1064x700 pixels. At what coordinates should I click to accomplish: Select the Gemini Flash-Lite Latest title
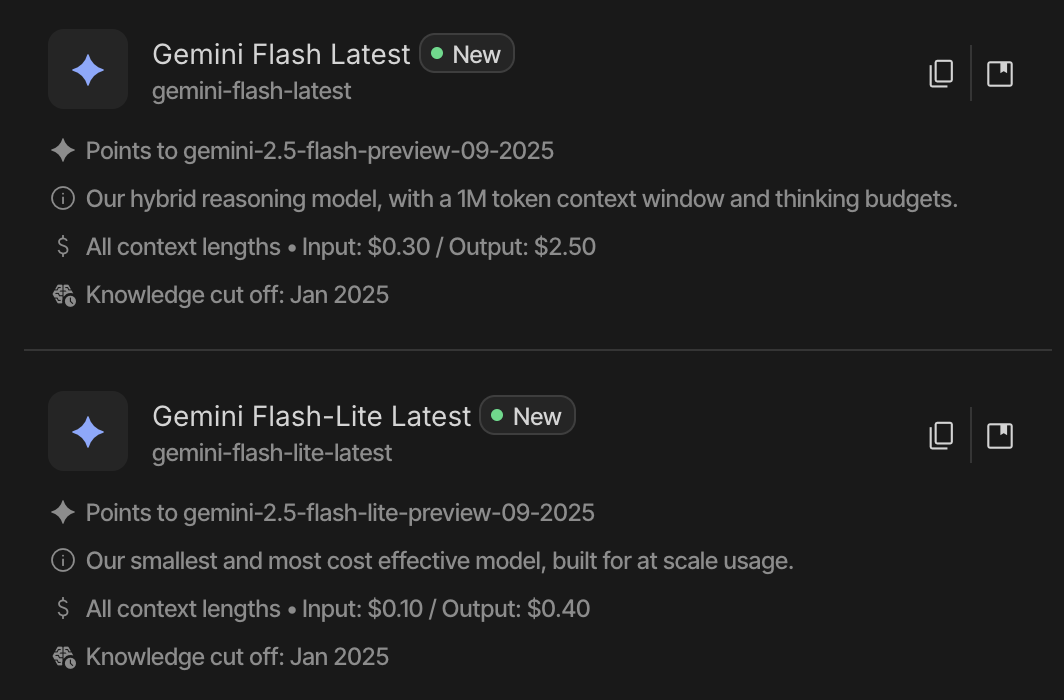click(x=311, y=416)
